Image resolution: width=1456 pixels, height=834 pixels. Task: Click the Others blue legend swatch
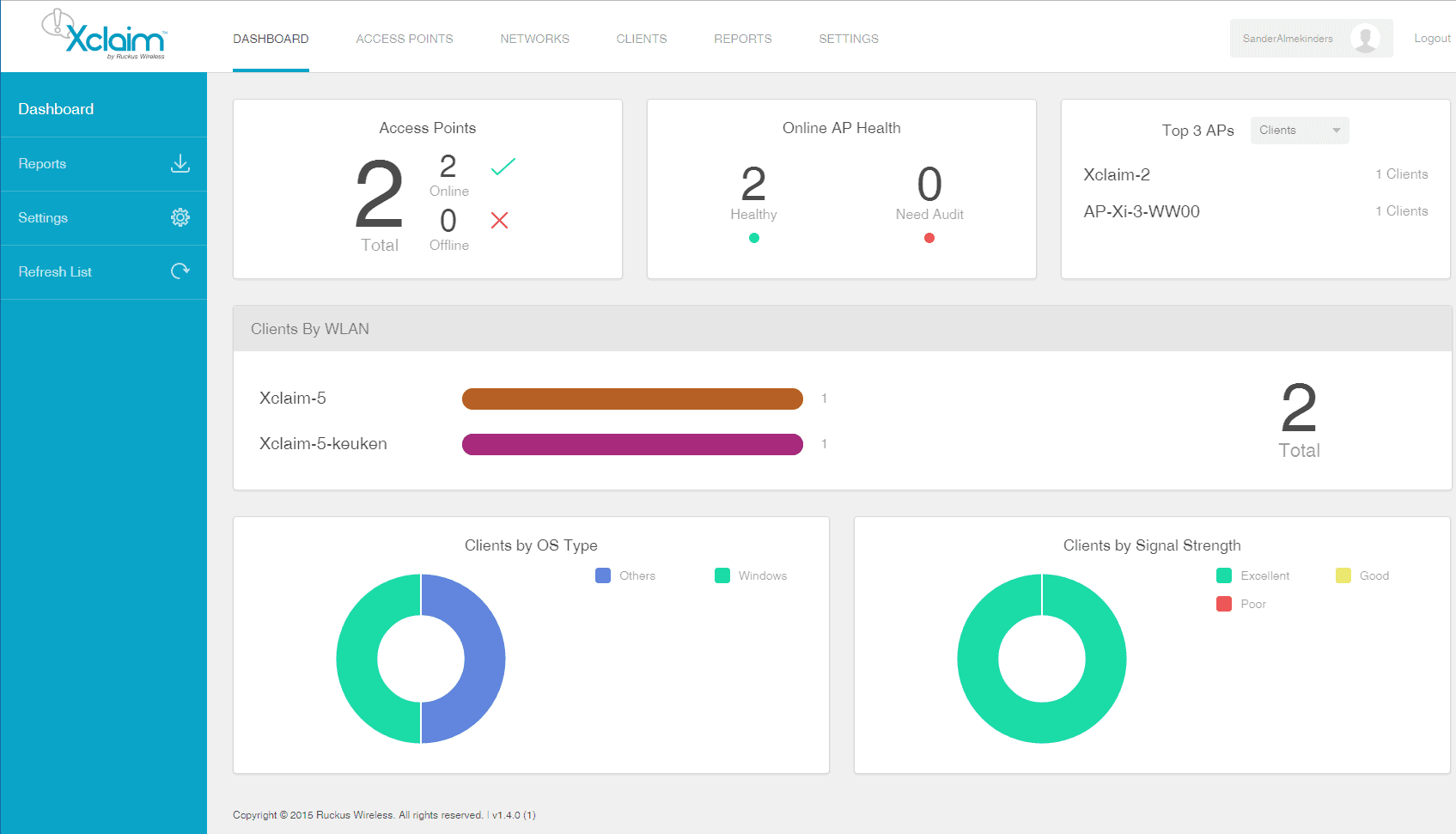click(603, 575)
